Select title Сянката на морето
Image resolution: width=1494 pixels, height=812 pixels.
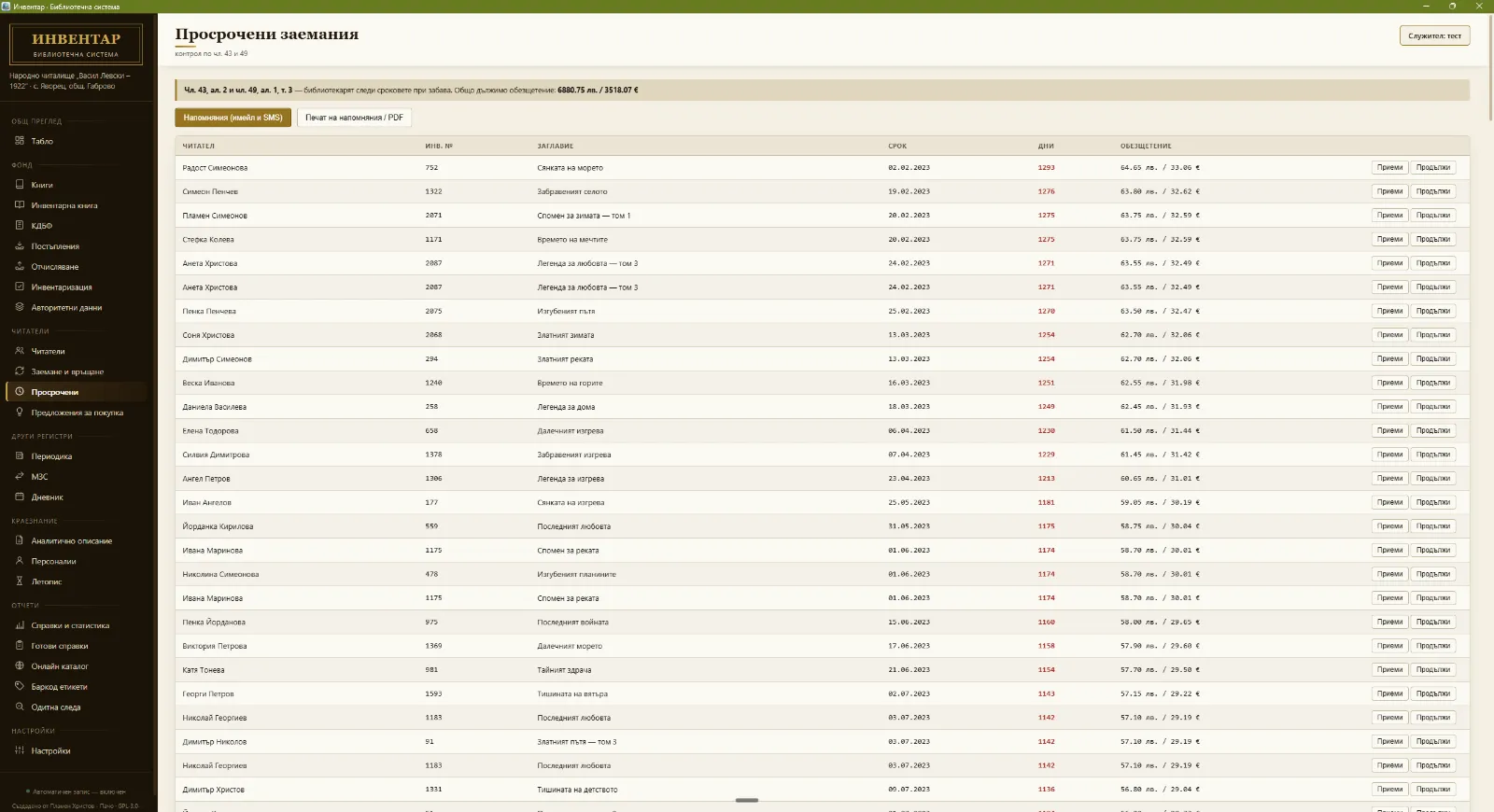coord(570,168)
